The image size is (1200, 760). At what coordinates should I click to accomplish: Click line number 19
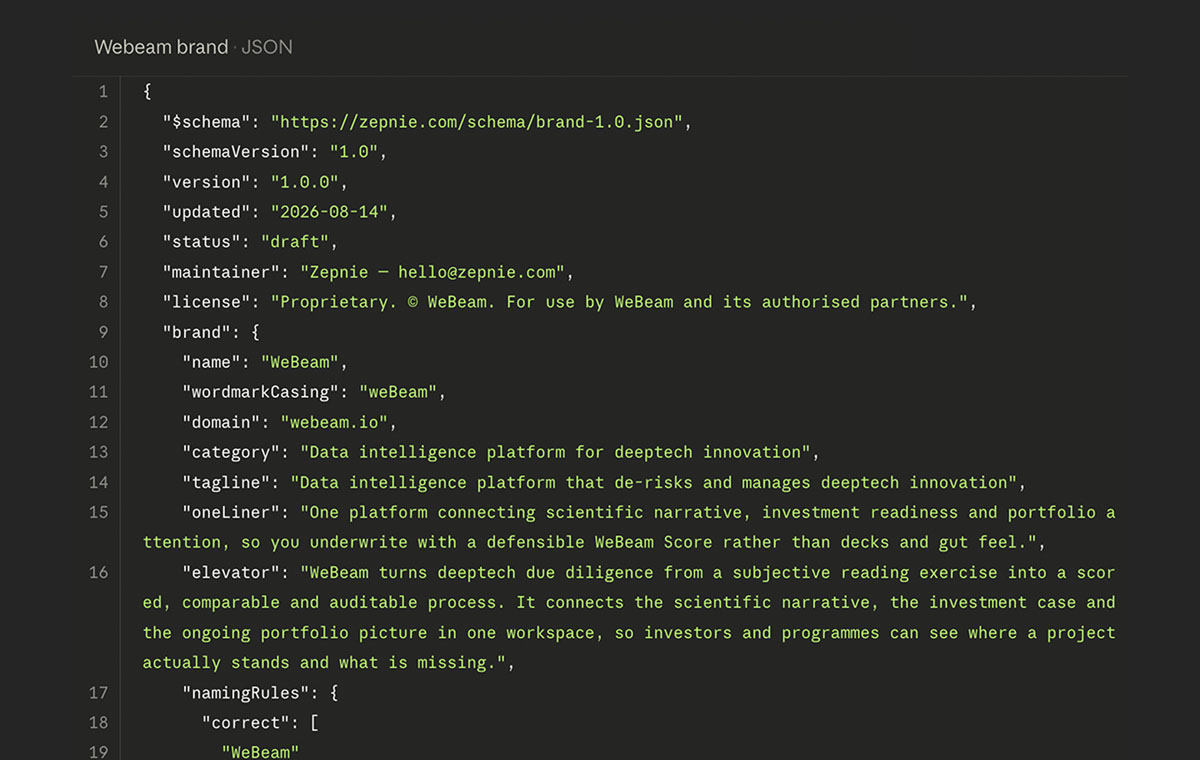pos(99,752)
